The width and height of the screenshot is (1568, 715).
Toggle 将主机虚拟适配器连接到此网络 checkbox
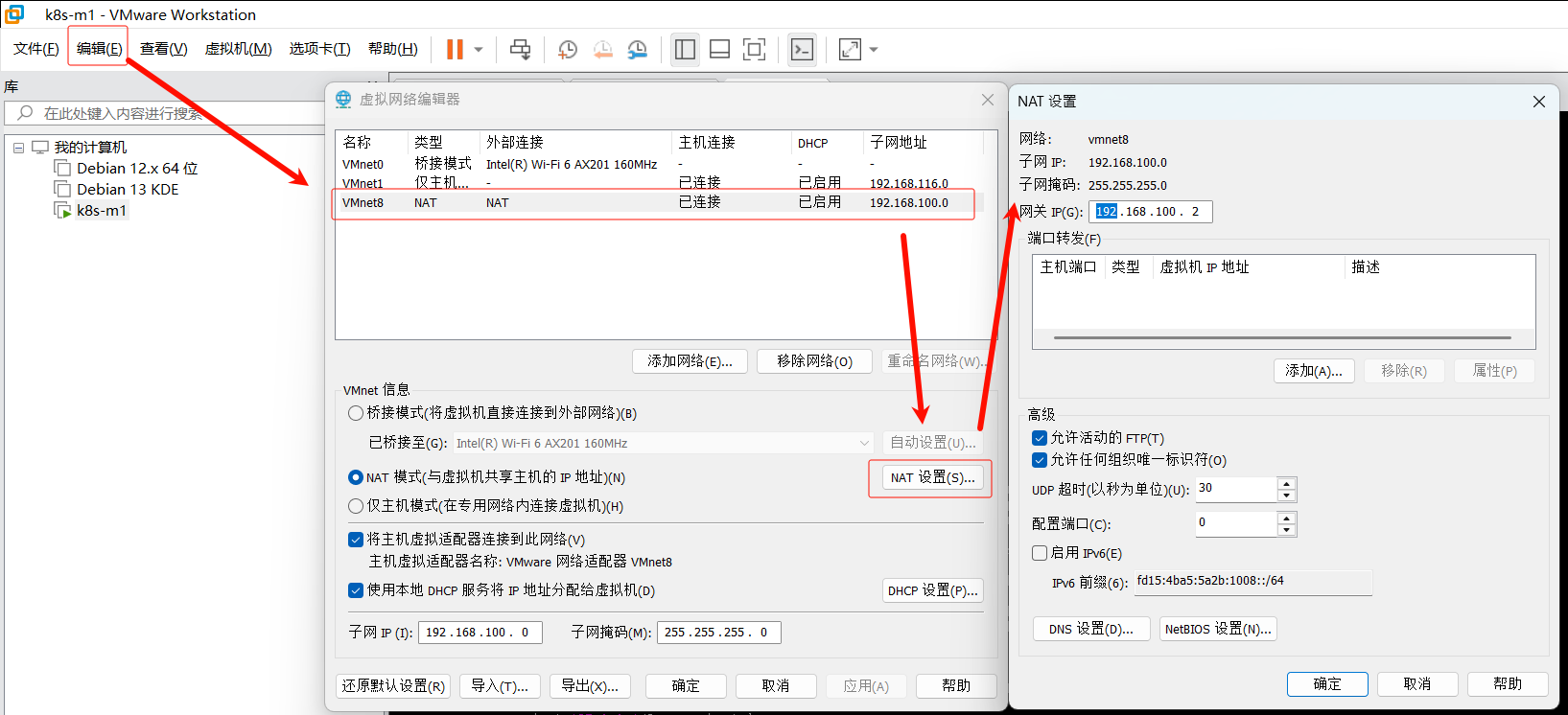[356, 540]
